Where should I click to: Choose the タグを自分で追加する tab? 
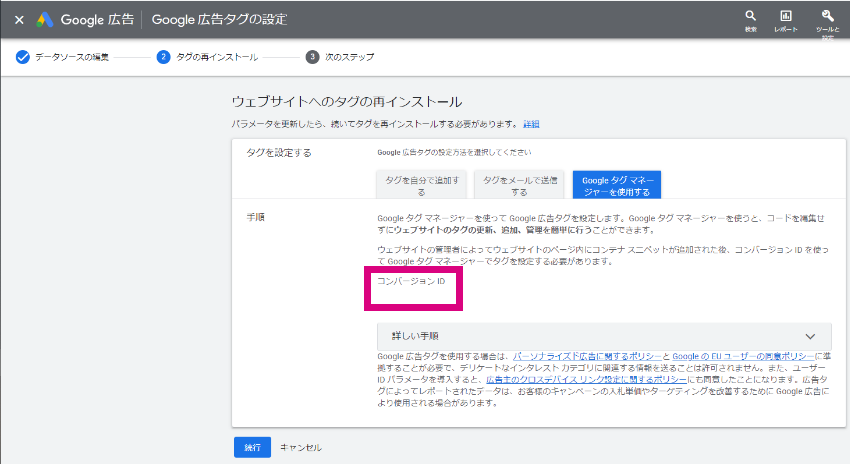coord(422,185)
